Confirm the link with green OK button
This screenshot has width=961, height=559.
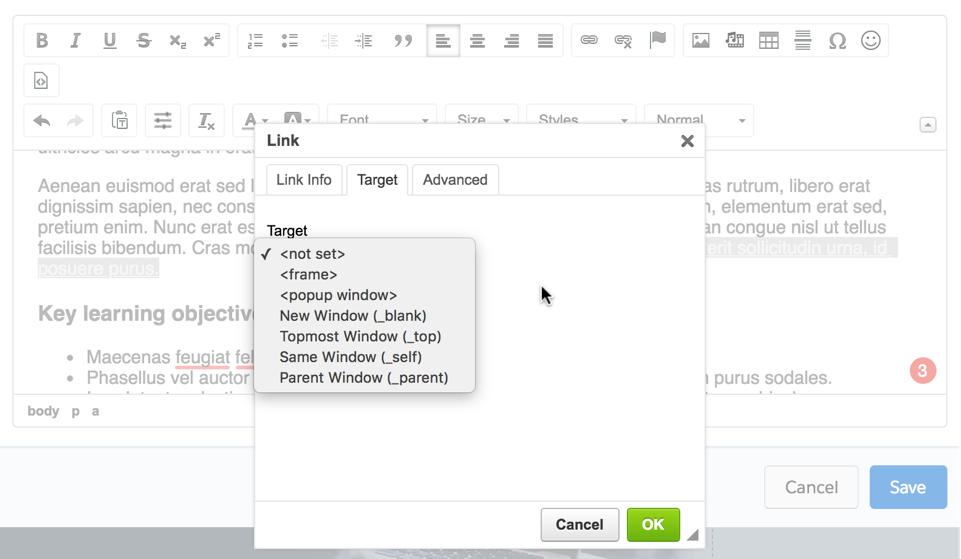pyautogui.click(x=653, y=525)
